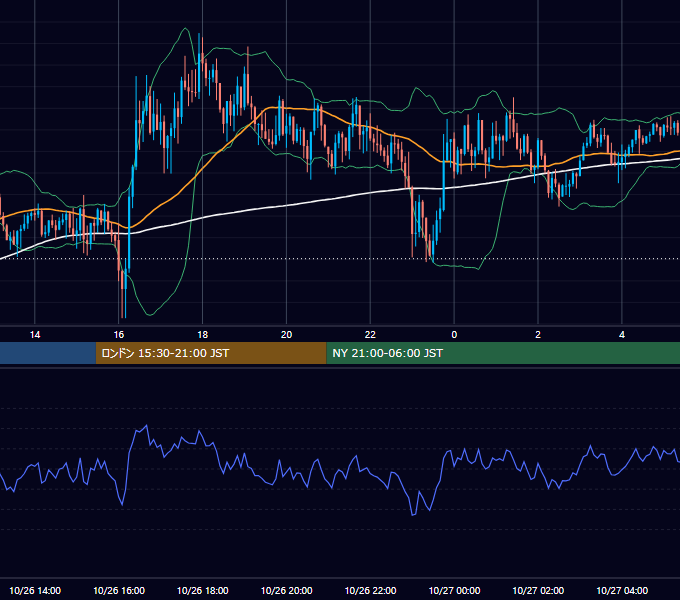Click the 16 hour axis label
This screenshot has height=600, width=680.
point(118,335)
